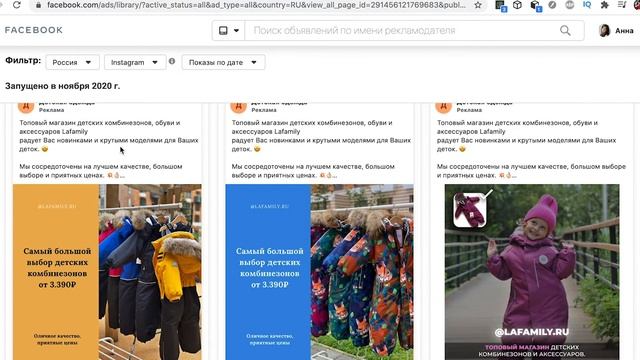Click the second ad's page avatar
This screenshot has height=360, width=640.
pos(238,107)
